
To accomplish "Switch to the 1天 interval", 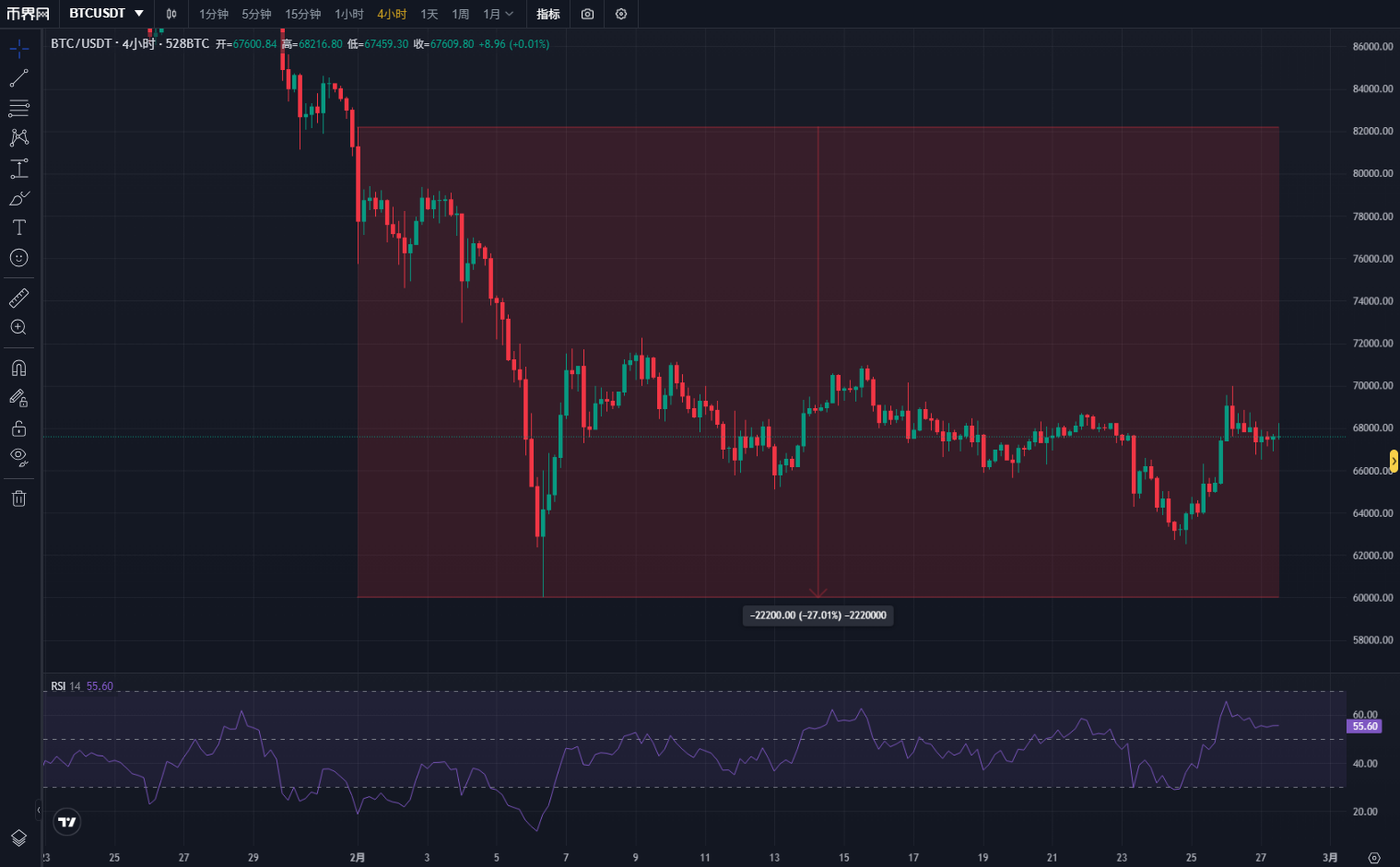I will pos(429,14).
